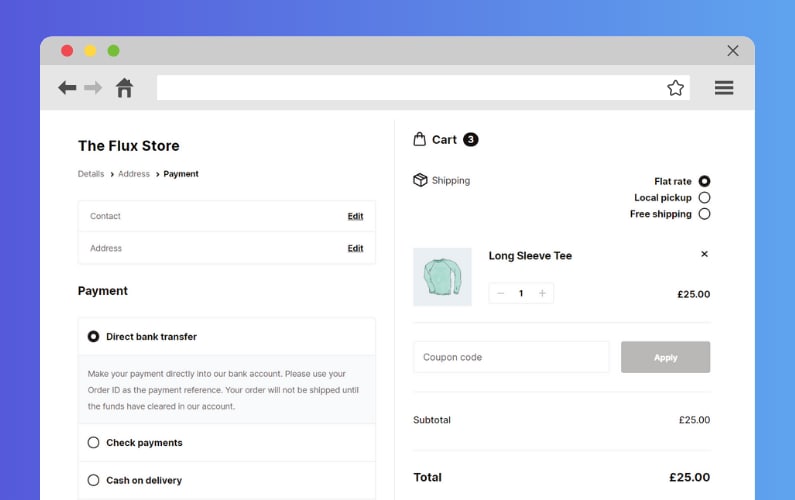
Task: Click the Long Sleeve Tee product name
Action: click(530, 256)
